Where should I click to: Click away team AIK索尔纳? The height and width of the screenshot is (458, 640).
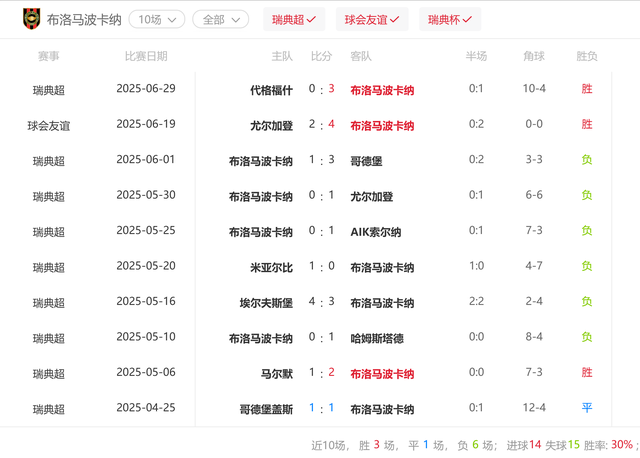pyautogui.click(x=376, y=232)
